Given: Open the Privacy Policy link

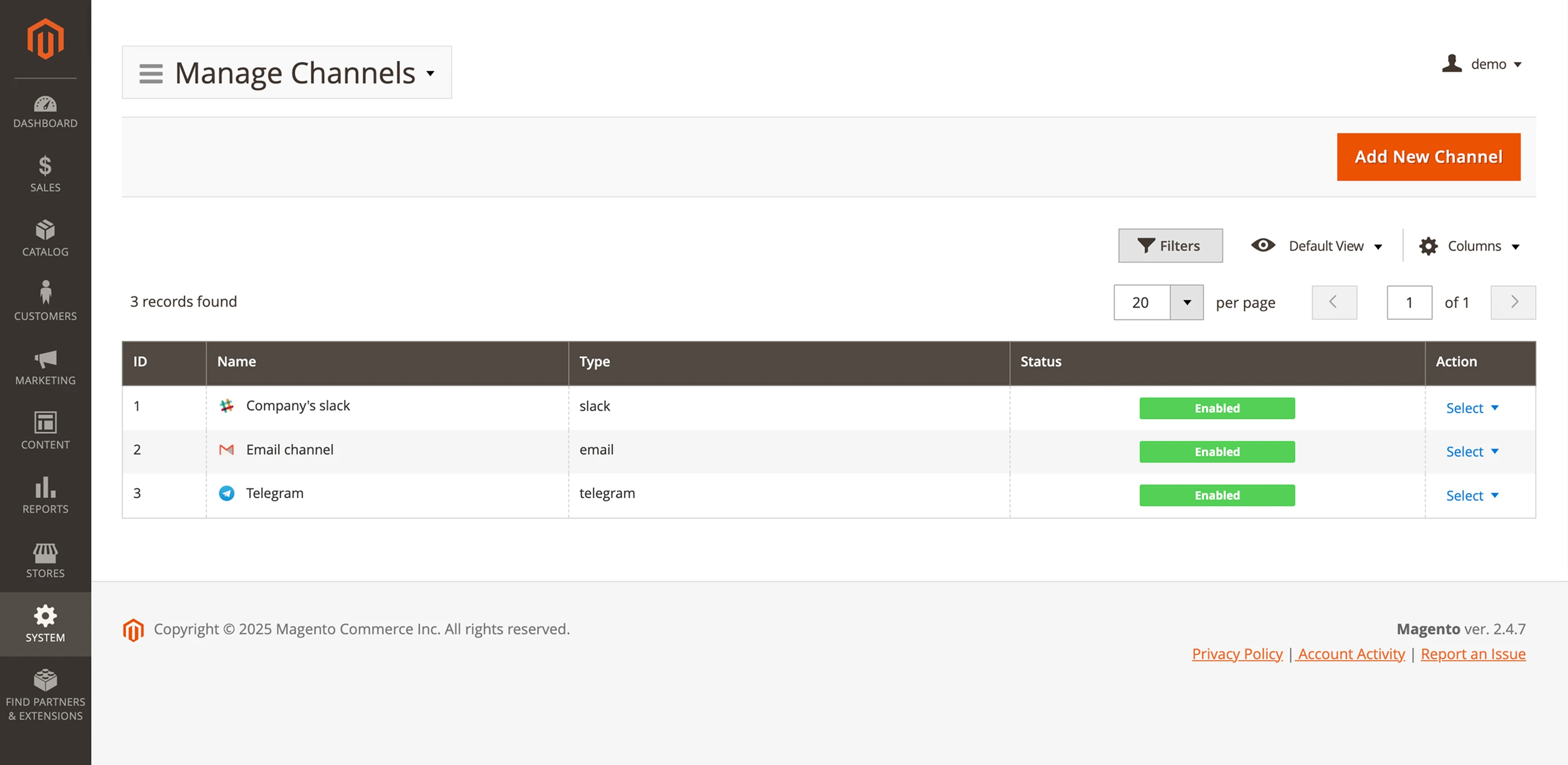Looking at the screenshot, I should [1236, 654].
